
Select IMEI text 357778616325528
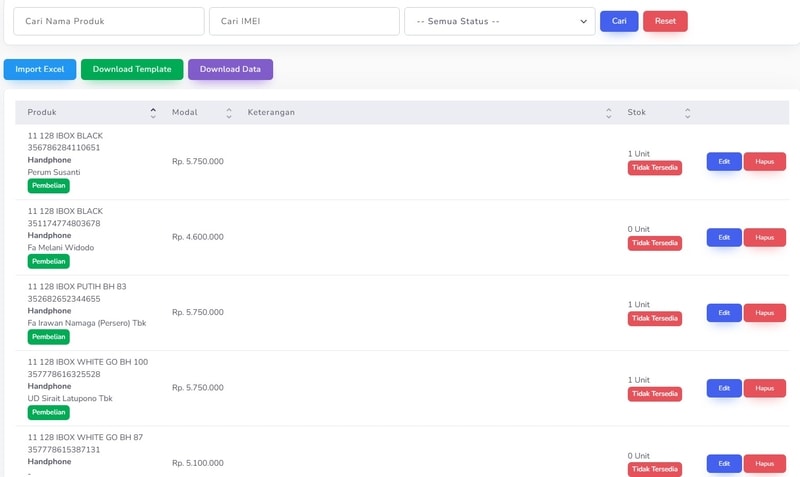[x=64, y=374]
